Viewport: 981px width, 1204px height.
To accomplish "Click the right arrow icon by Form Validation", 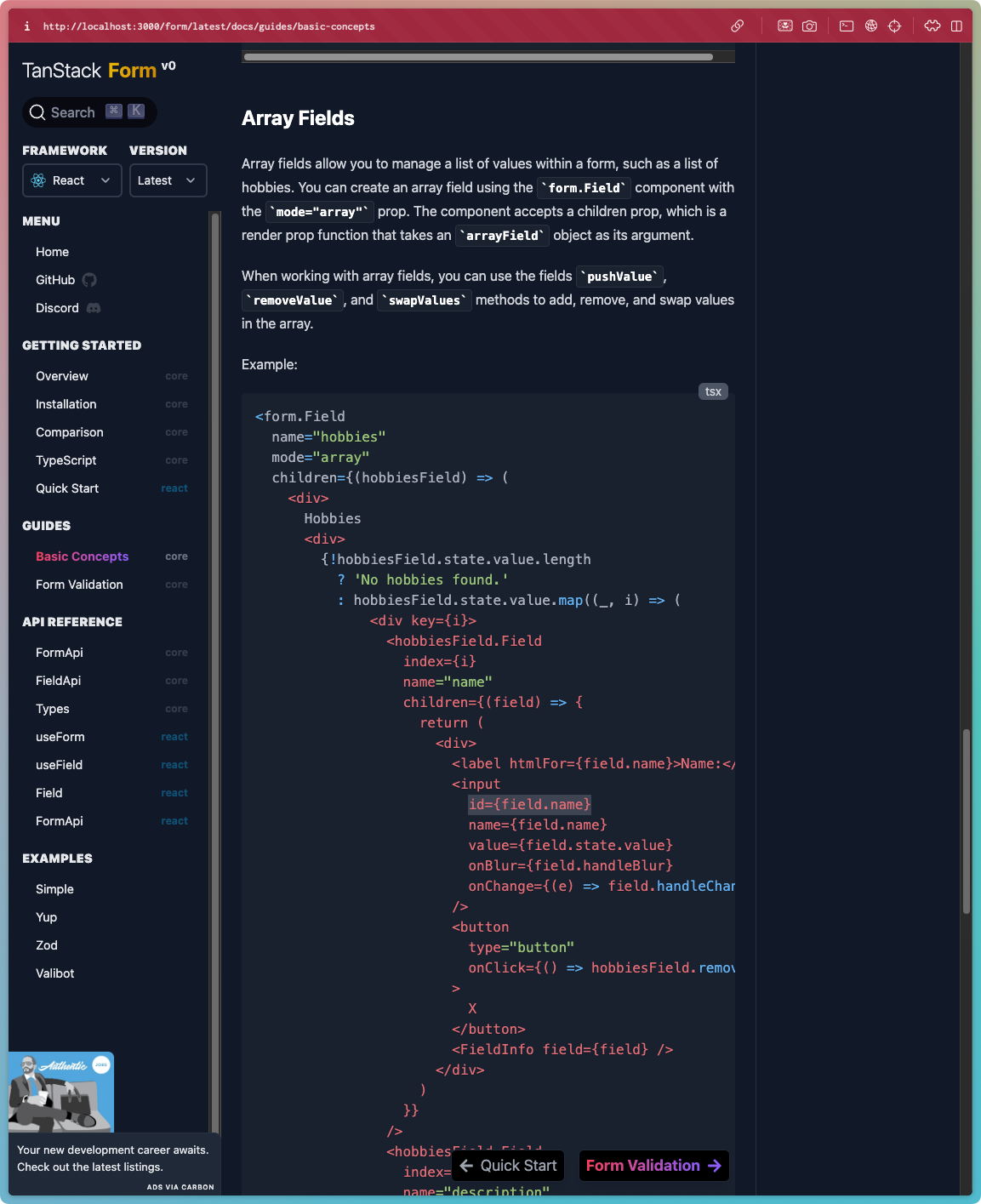I will pos(715,1166).
